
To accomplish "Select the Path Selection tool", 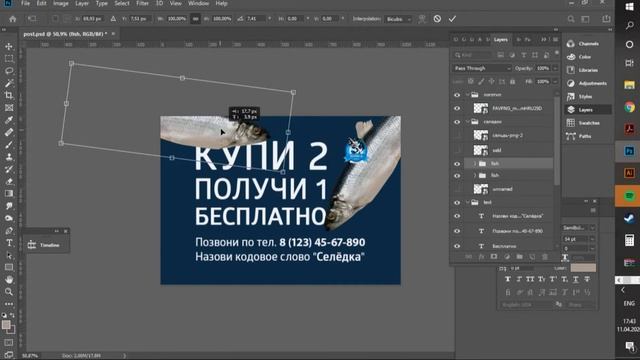I will tap(9, 255).
